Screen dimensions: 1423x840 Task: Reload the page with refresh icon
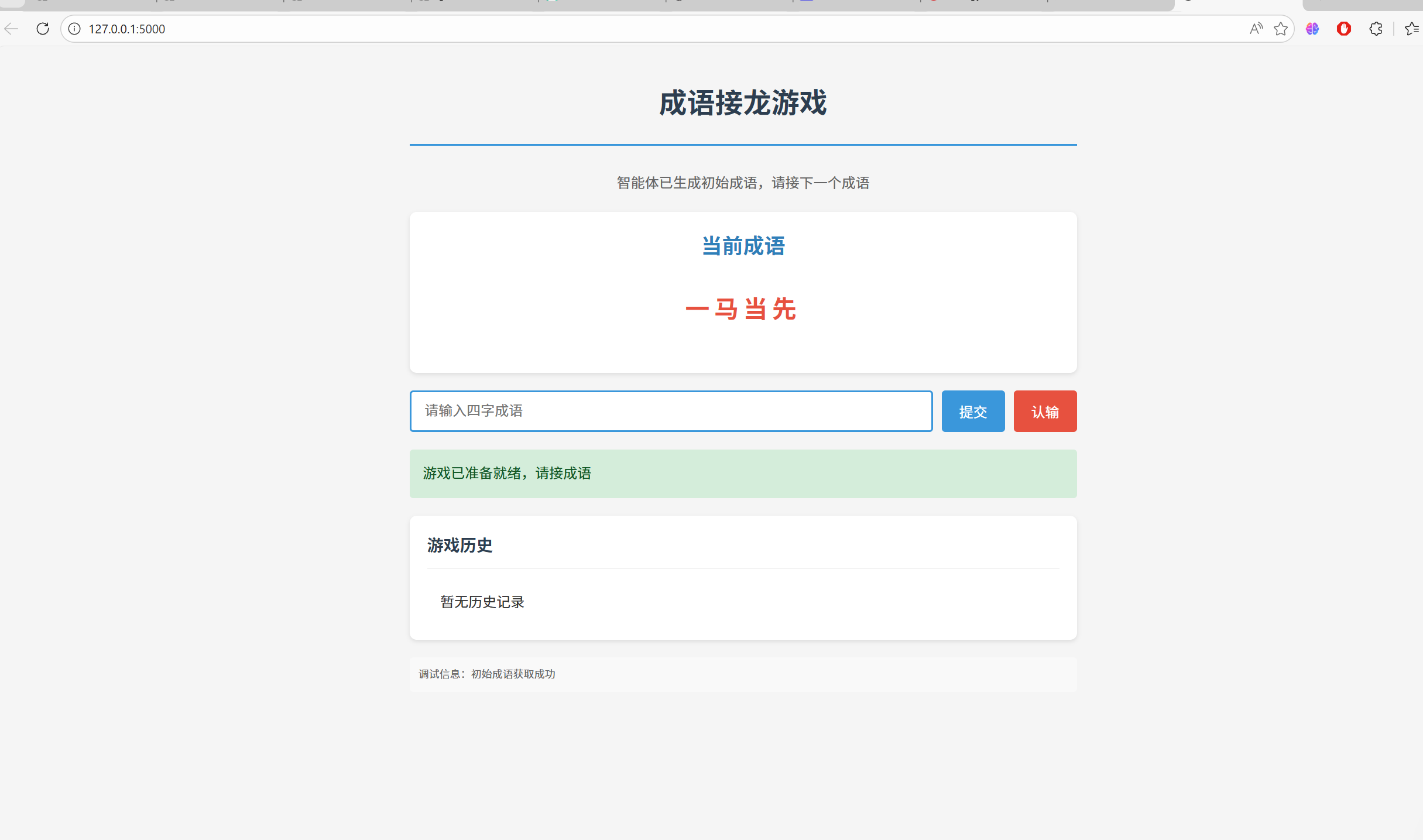click(x=43, y=29)
